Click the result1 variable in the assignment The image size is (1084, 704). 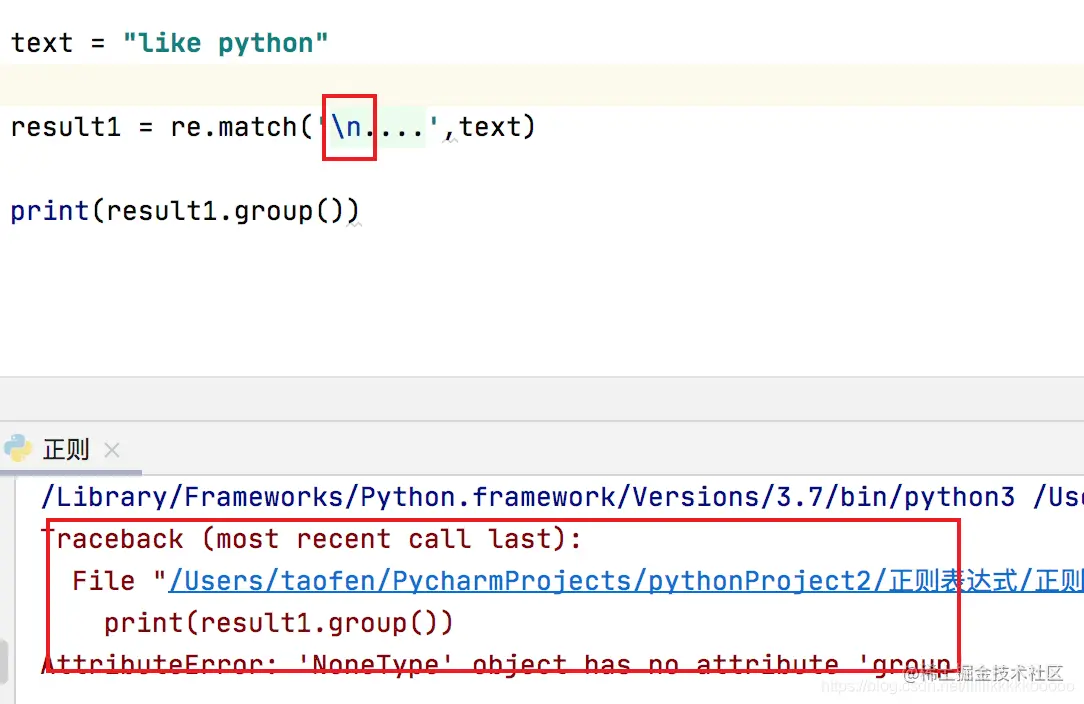66,127
